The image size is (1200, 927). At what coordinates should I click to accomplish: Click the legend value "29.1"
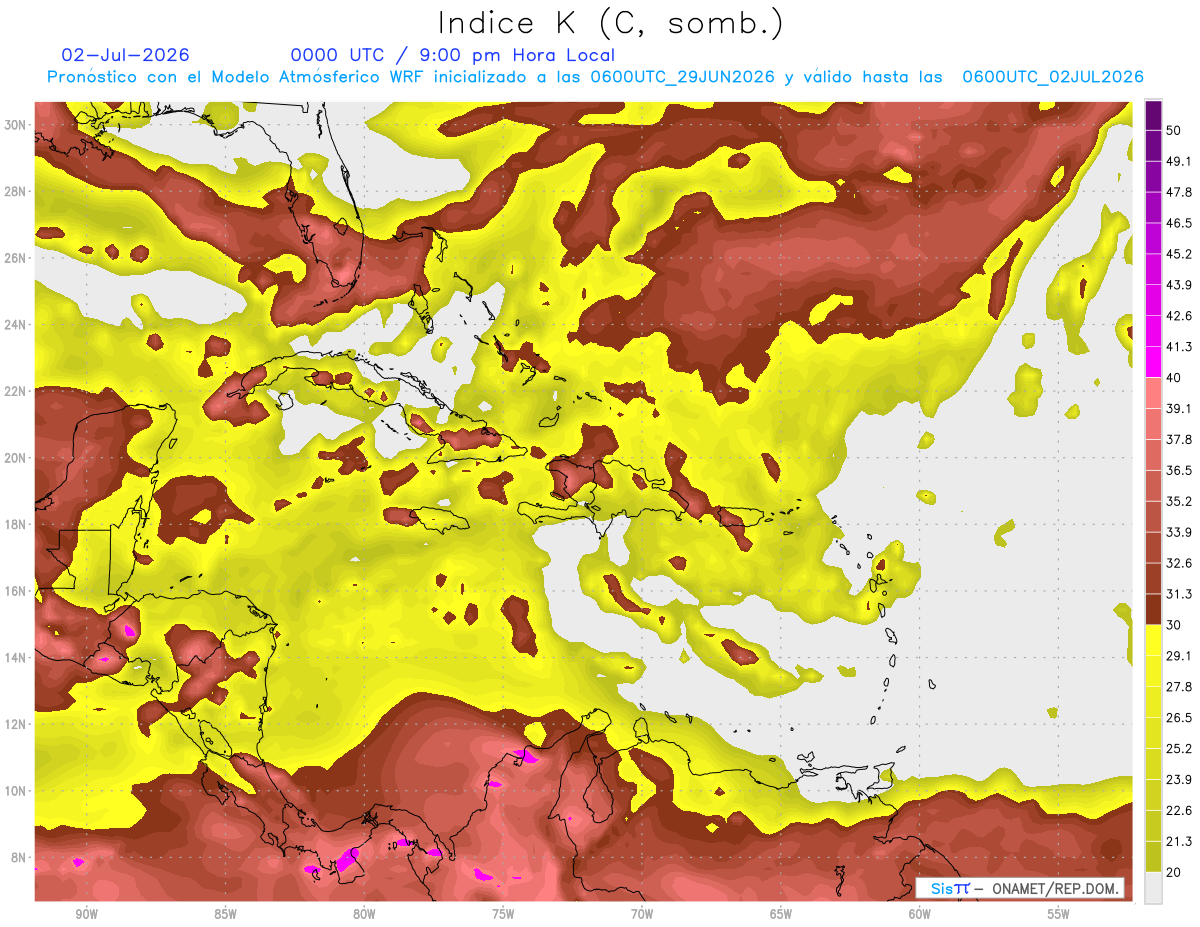(x=1179, y=656)
